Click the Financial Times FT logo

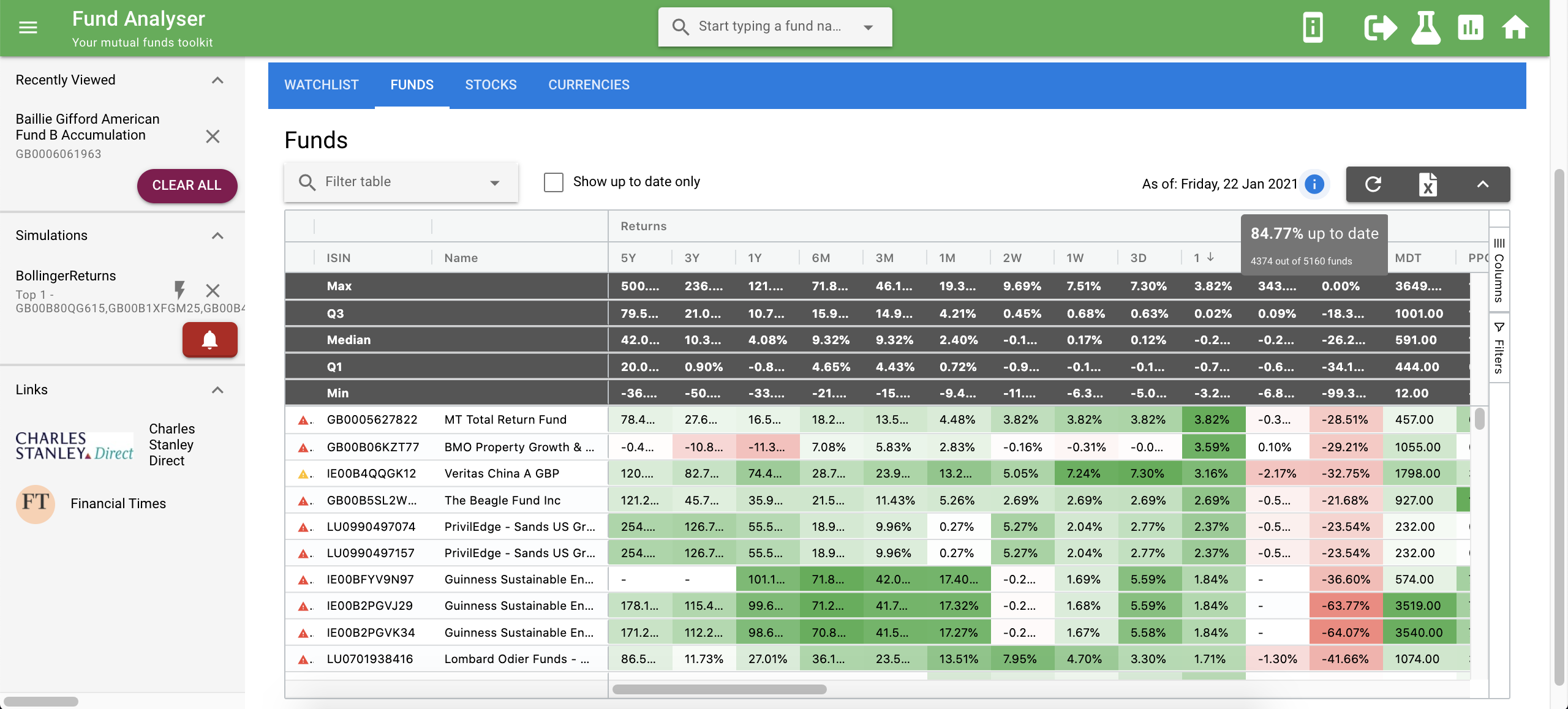click(35, 503)
